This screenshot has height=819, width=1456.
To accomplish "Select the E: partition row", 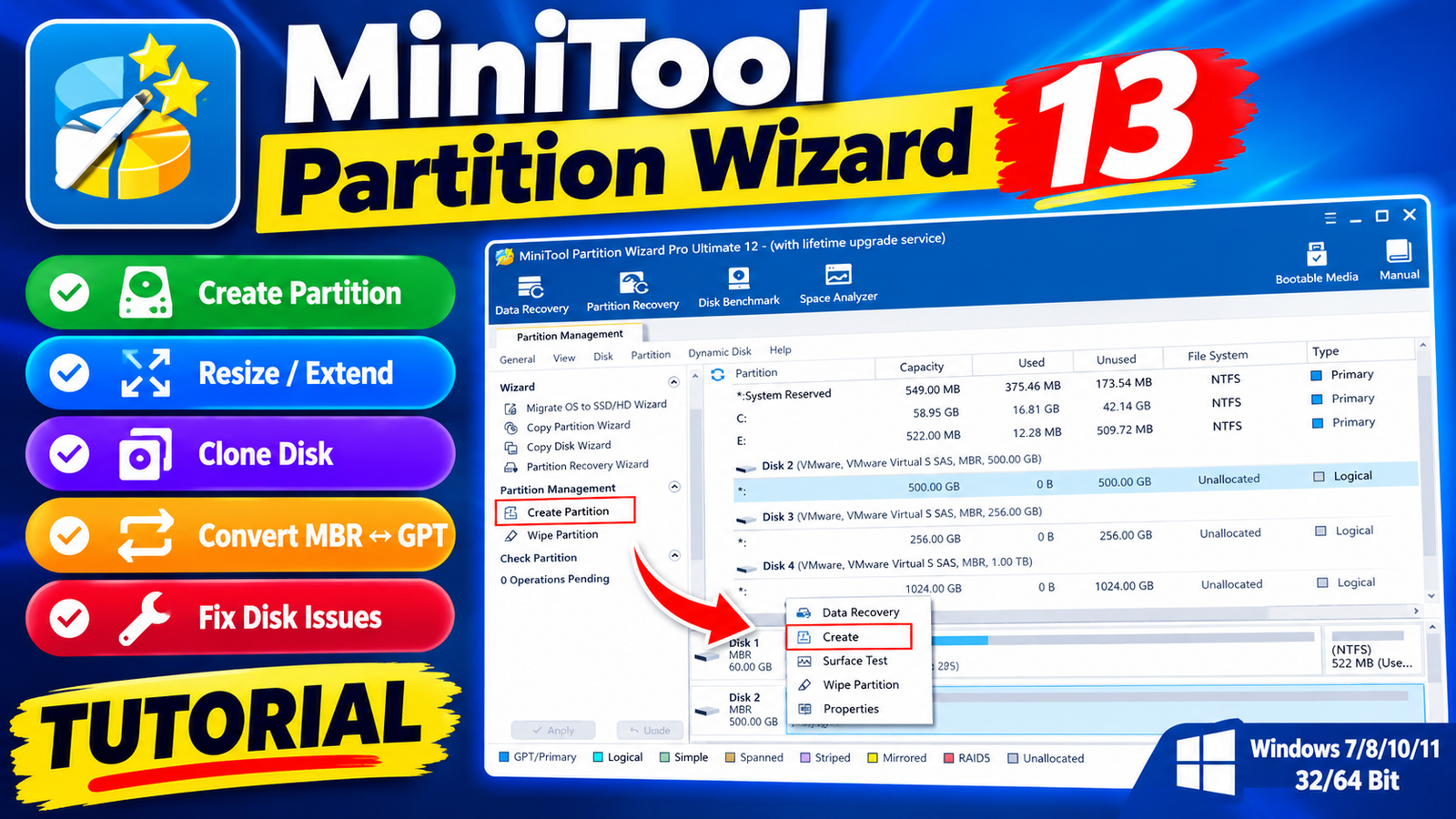I will coord(1074,433).
